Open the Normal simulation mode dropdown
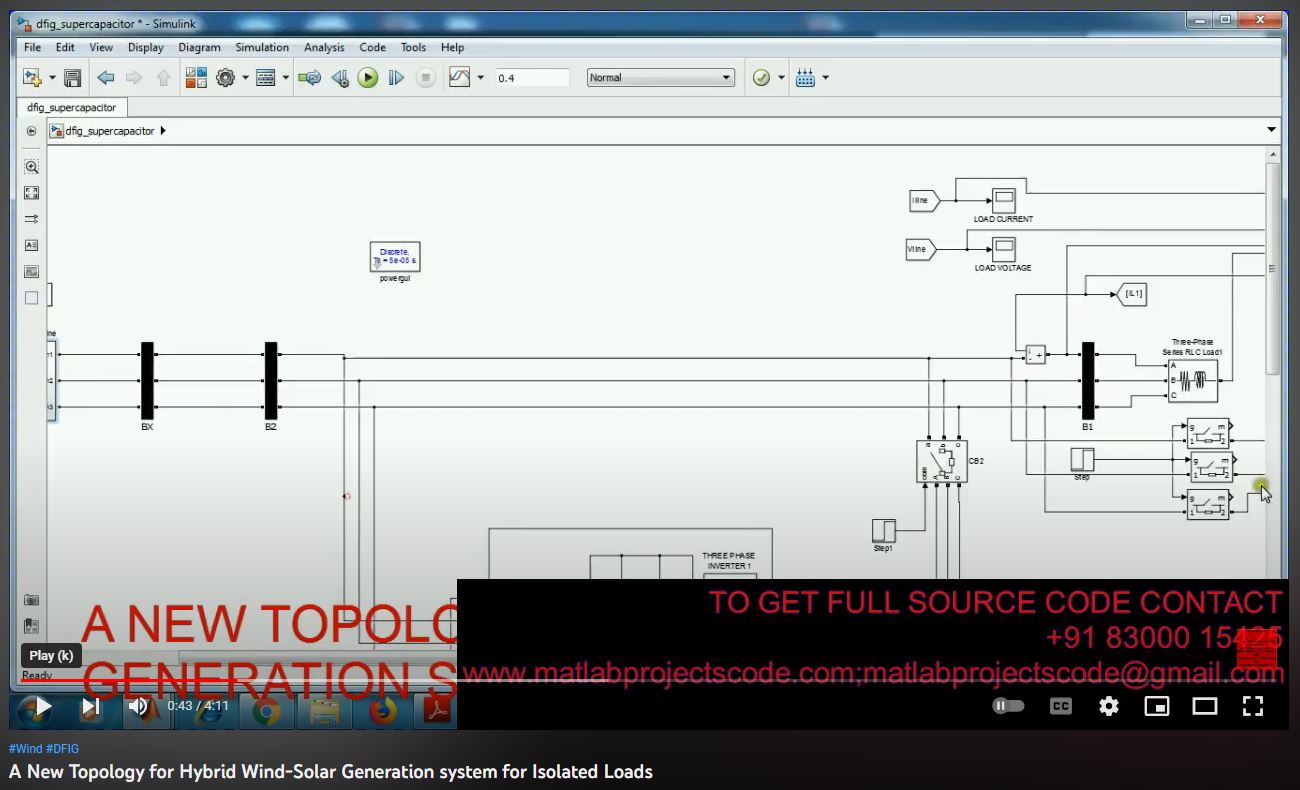The image size is (1300, 790). point(661,78)
